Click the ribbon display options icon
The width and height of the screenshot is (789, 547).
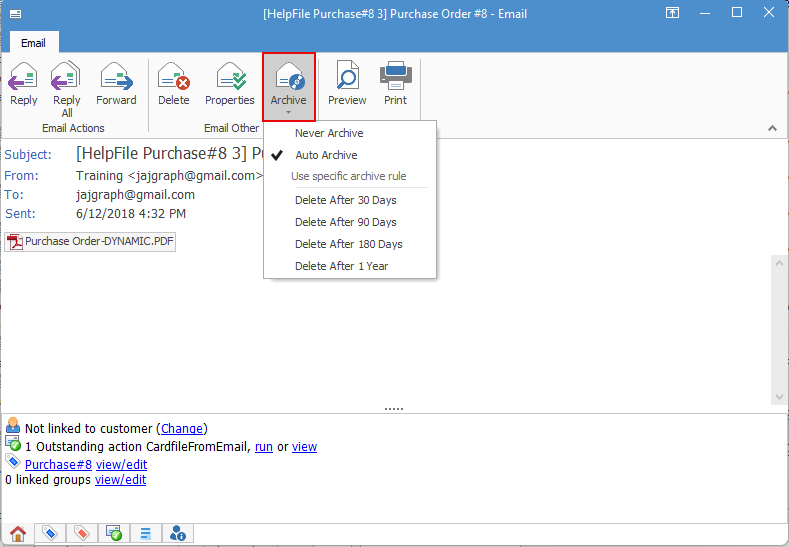coord(672,13)
